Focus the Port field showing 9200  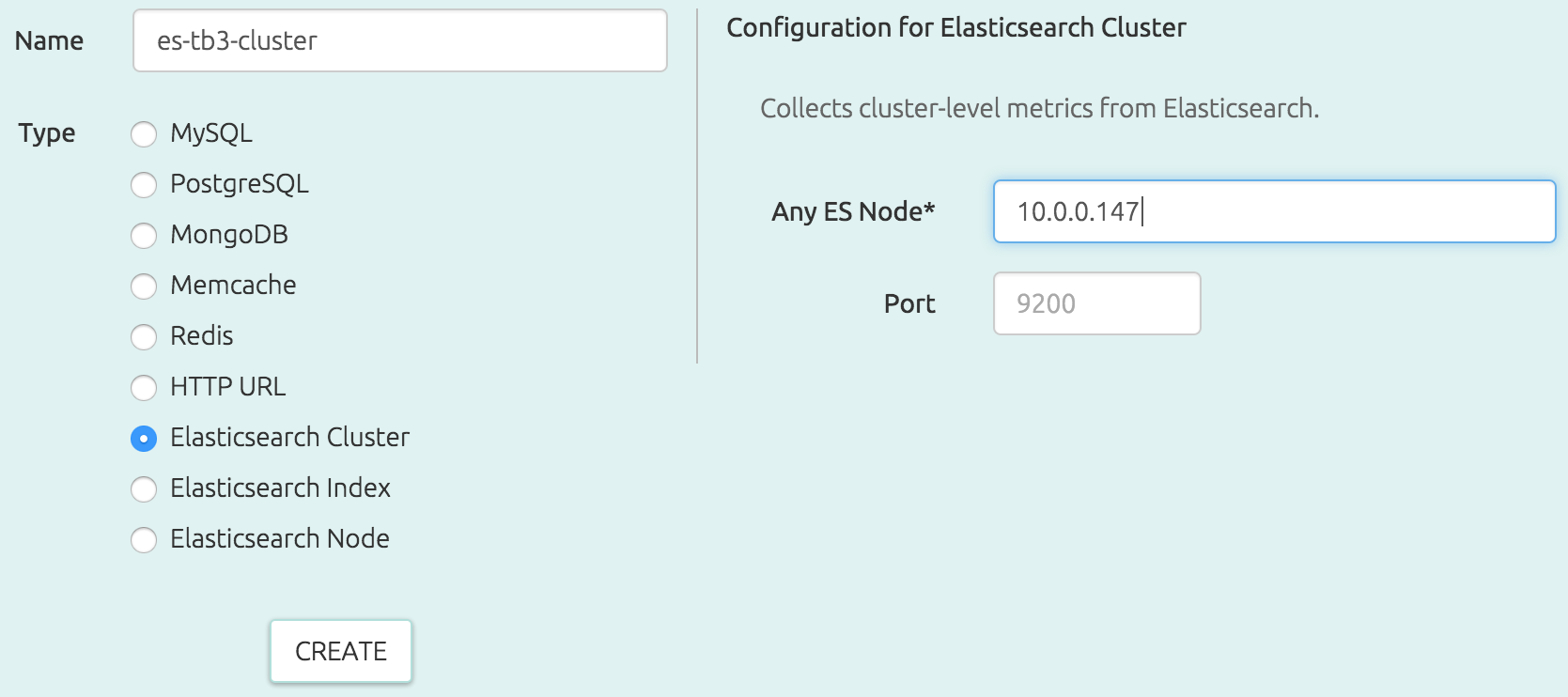1097,303
